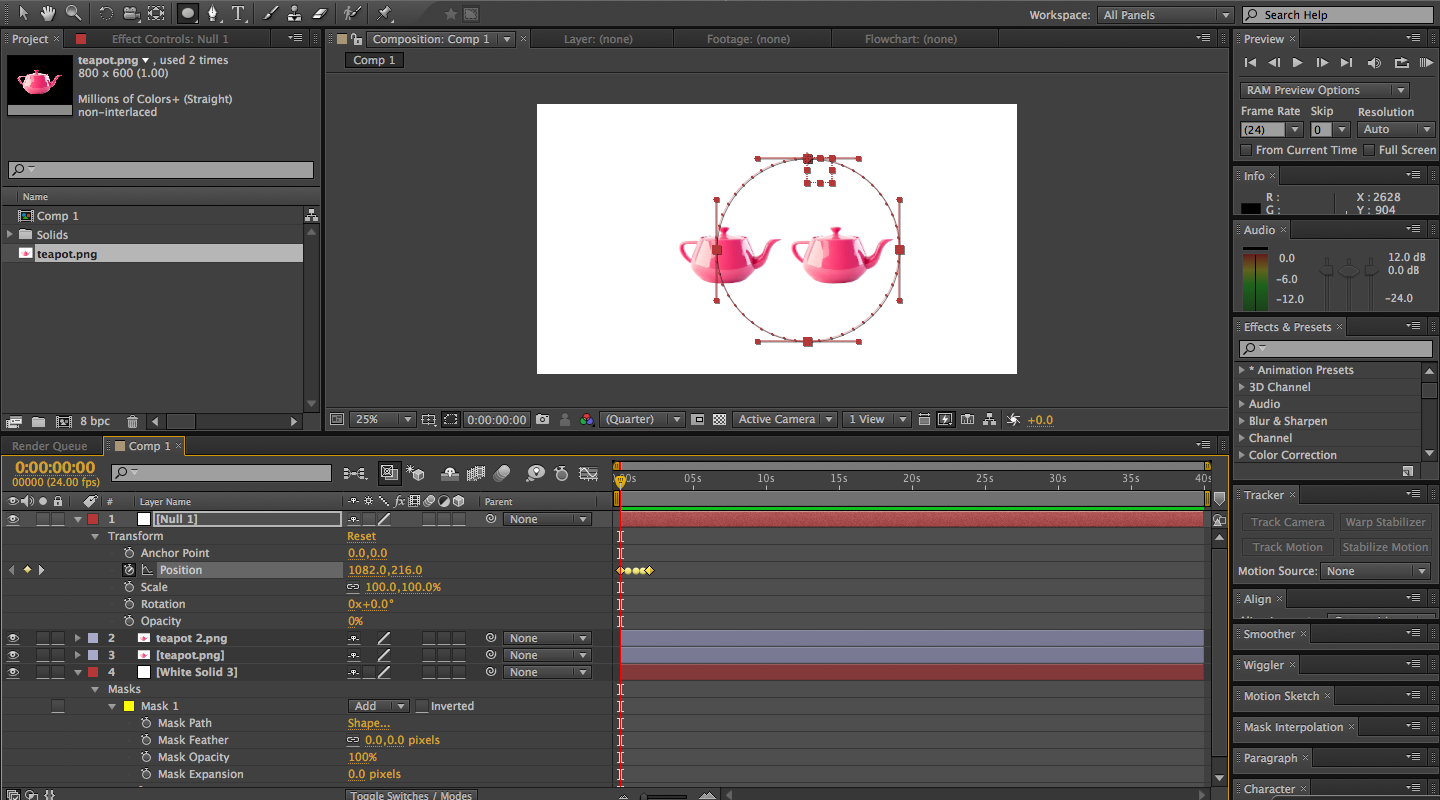Enable Frame Blending filmstrip icon in timeline
Viewport: 1440px width, 800px height.
point(476,473)
